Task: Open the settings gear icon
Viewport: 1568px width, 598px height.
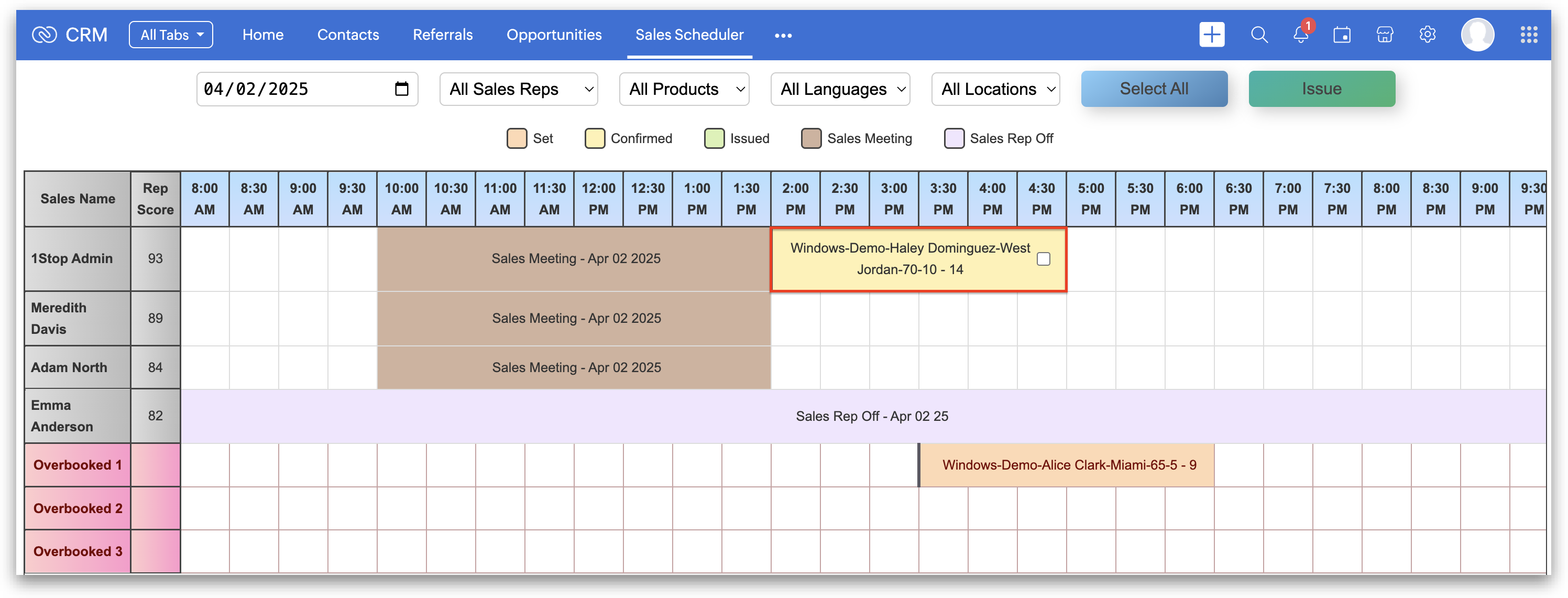Action: tap(1427, 35)
